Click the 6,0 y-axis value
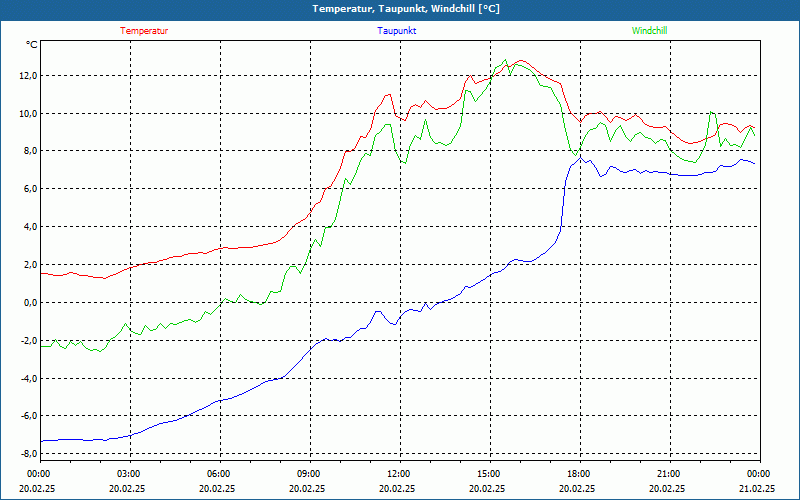 [31, 189]
